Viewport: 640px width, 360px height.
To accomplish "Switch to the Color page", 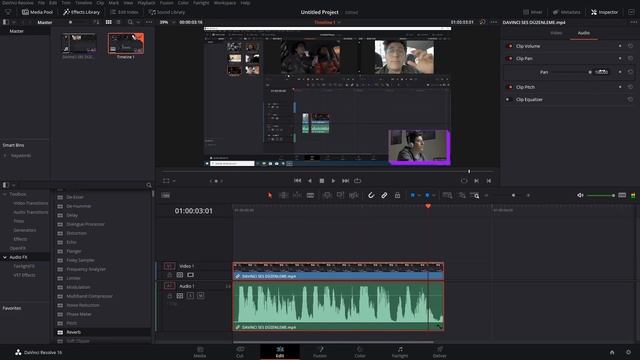I will (x=360, y=352).
